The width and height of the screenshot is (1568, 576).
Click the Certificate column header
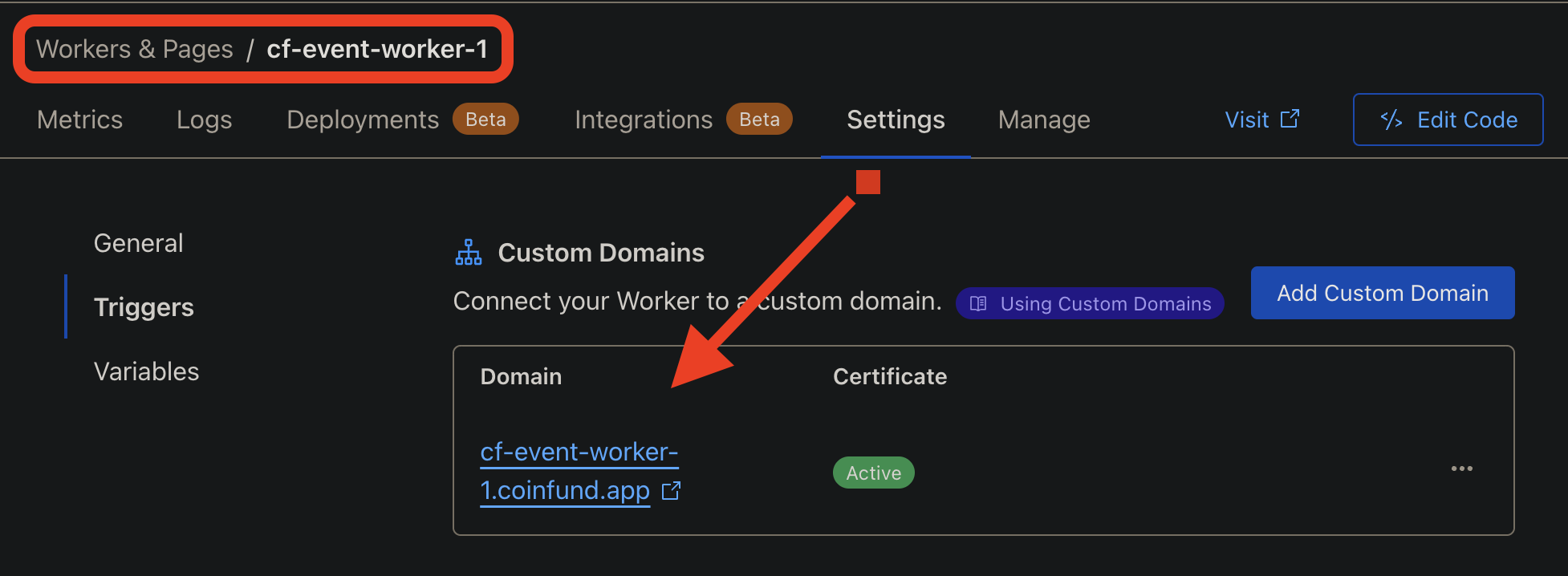pyautogui.click(x=890, y=376)
